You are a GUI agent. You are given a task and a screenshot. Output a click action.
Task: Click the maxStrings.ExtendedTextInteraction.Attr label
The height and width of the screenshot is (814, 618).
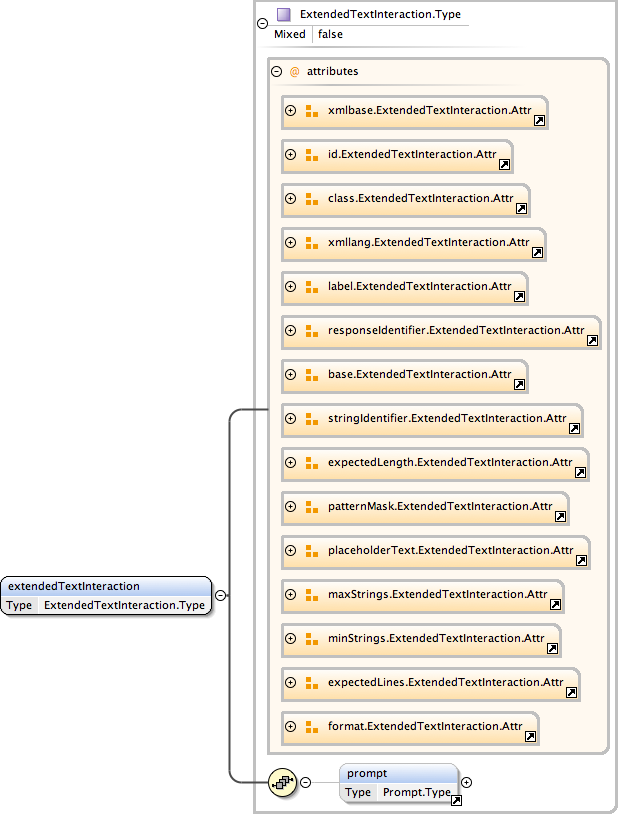click(435, 594)
